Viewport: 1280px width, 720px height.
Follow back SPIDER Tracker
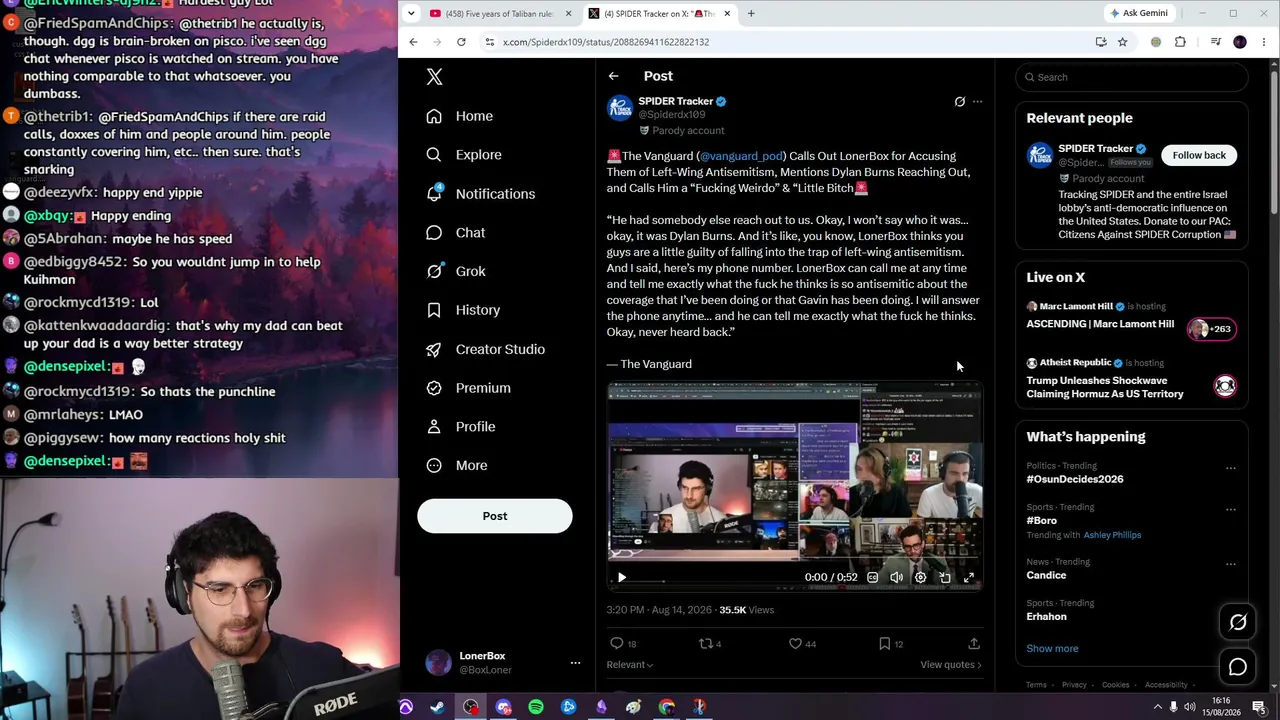point(1199,155)
